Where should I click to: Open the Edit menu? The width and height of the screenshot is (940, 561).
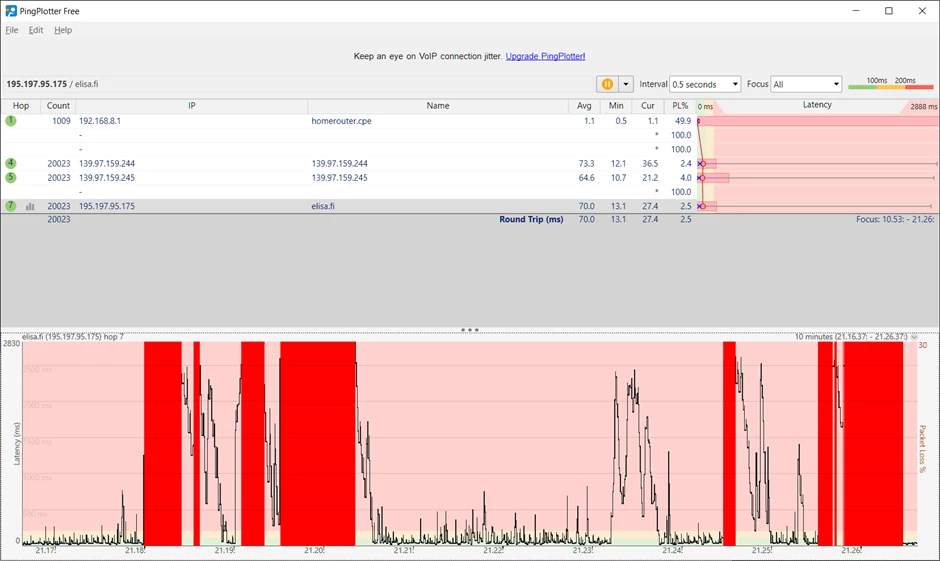[x=36, y=30]
